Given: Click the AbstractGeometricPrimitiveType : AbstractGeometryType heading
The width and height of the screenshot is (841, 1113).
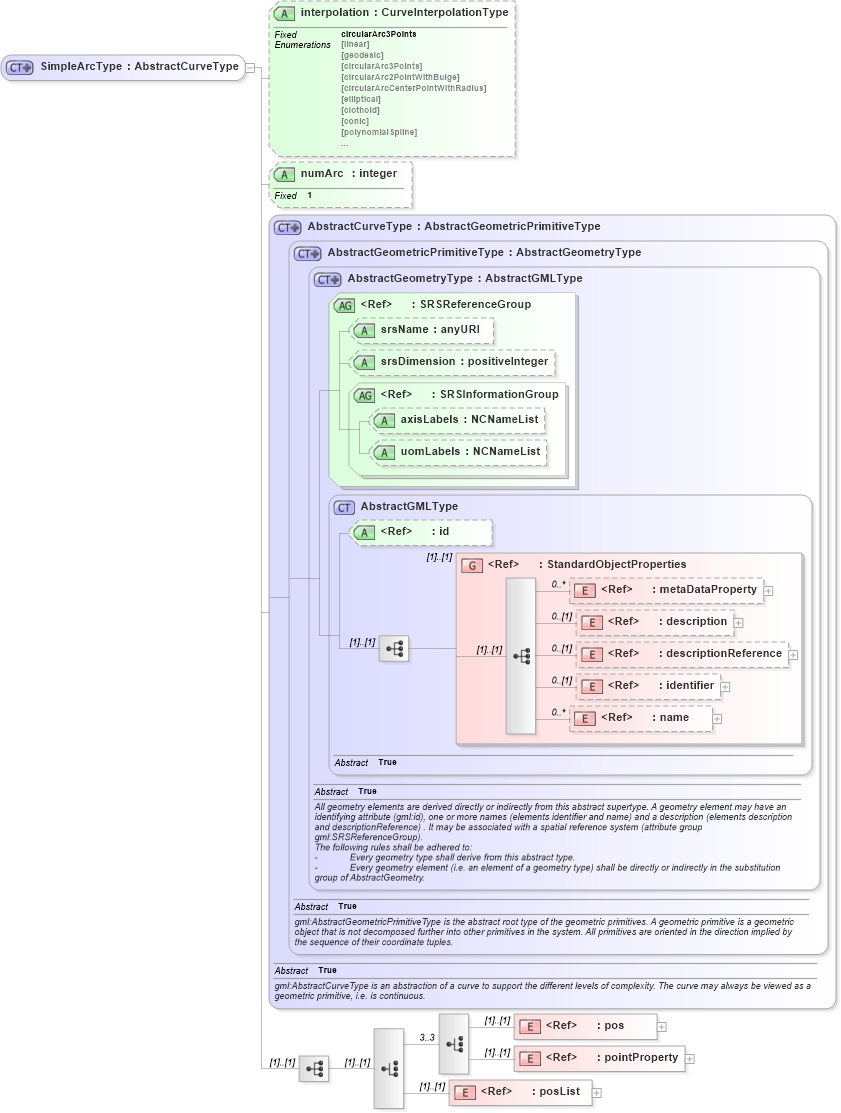Looking at the screenshot, I should click(x=484, y=252).
